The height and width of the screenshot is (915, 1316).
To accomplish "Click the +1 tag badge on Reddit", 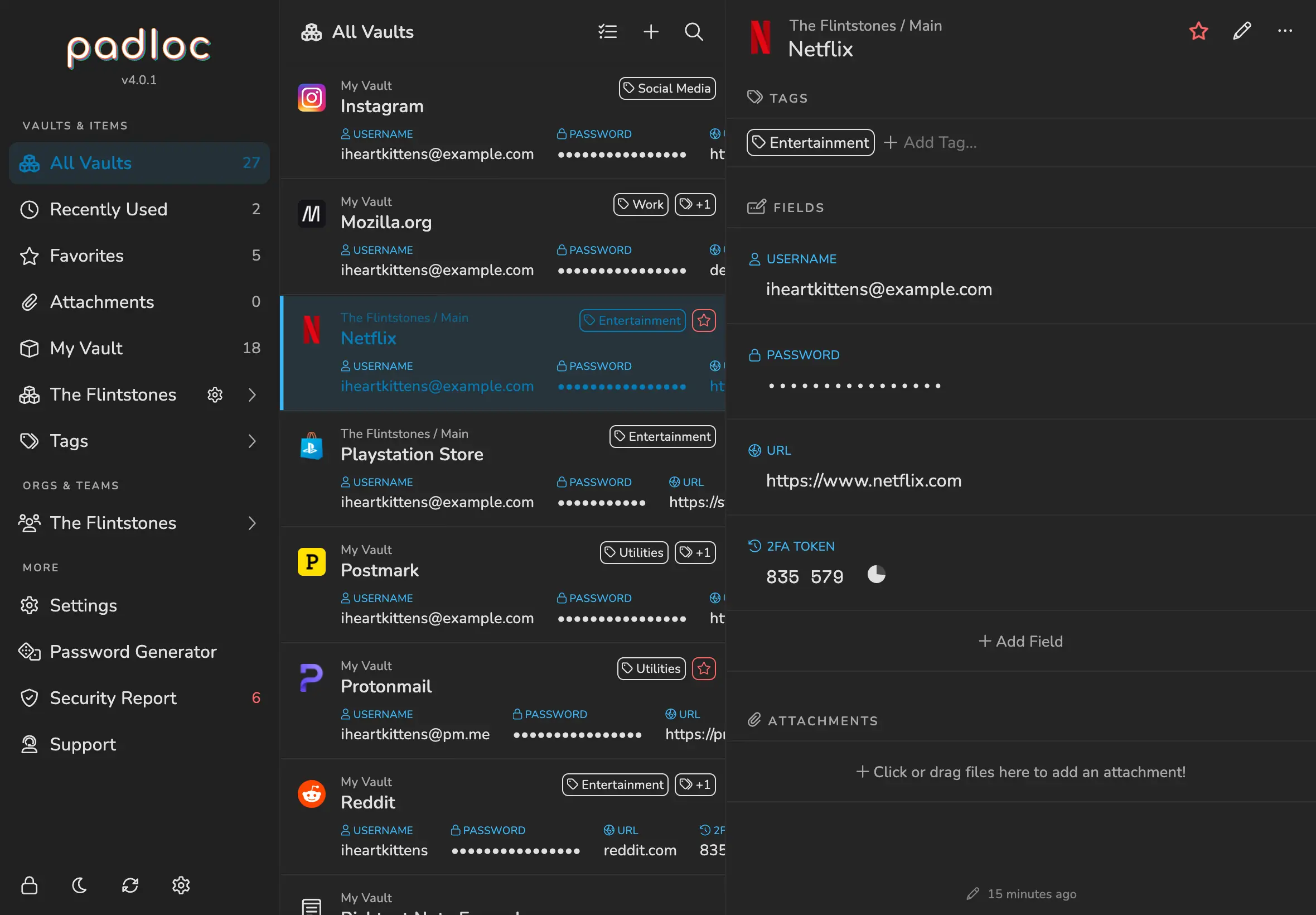I will point(695,785).
